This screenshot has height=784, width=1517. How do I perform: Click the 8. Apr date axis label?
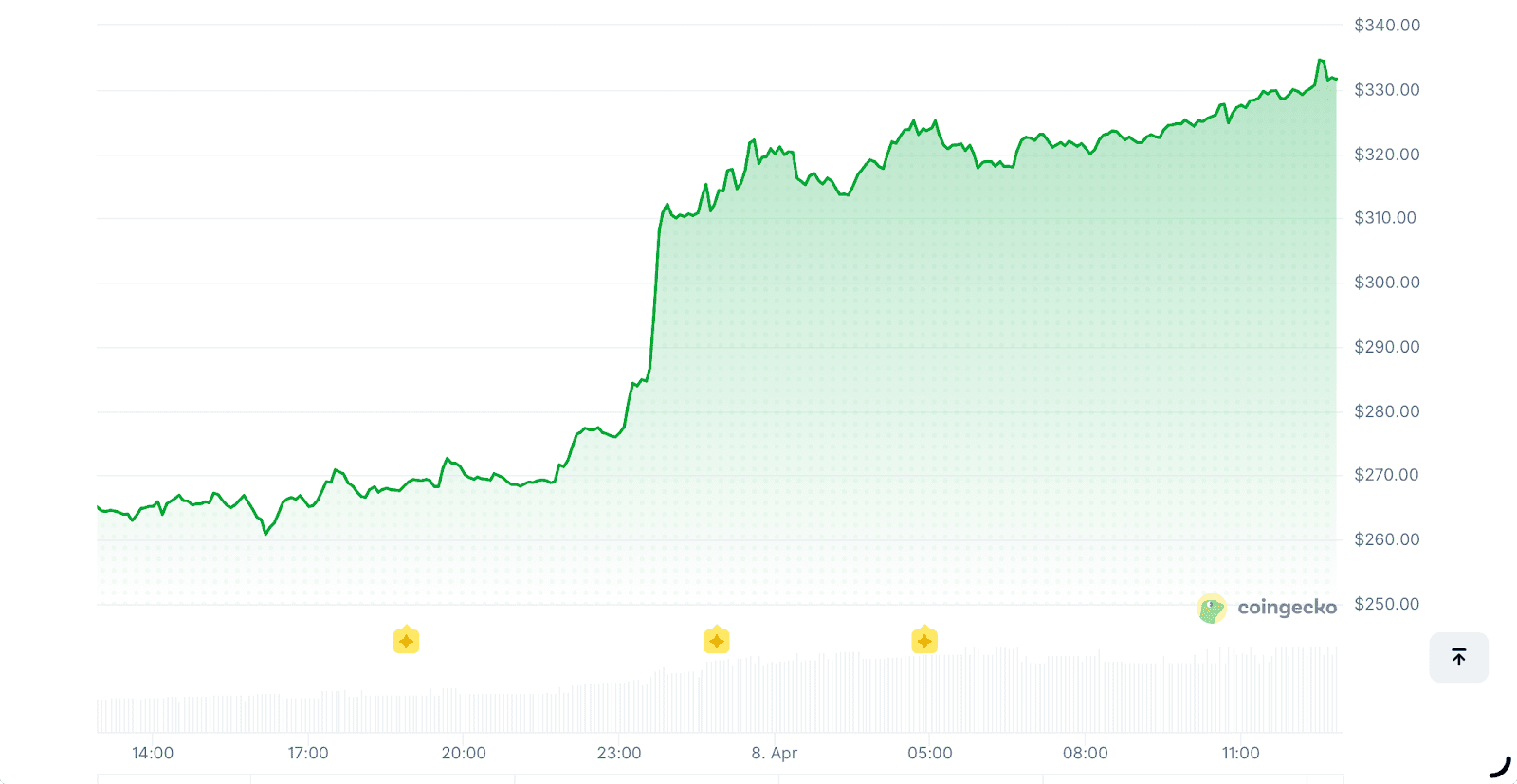[x=775, y=753]
